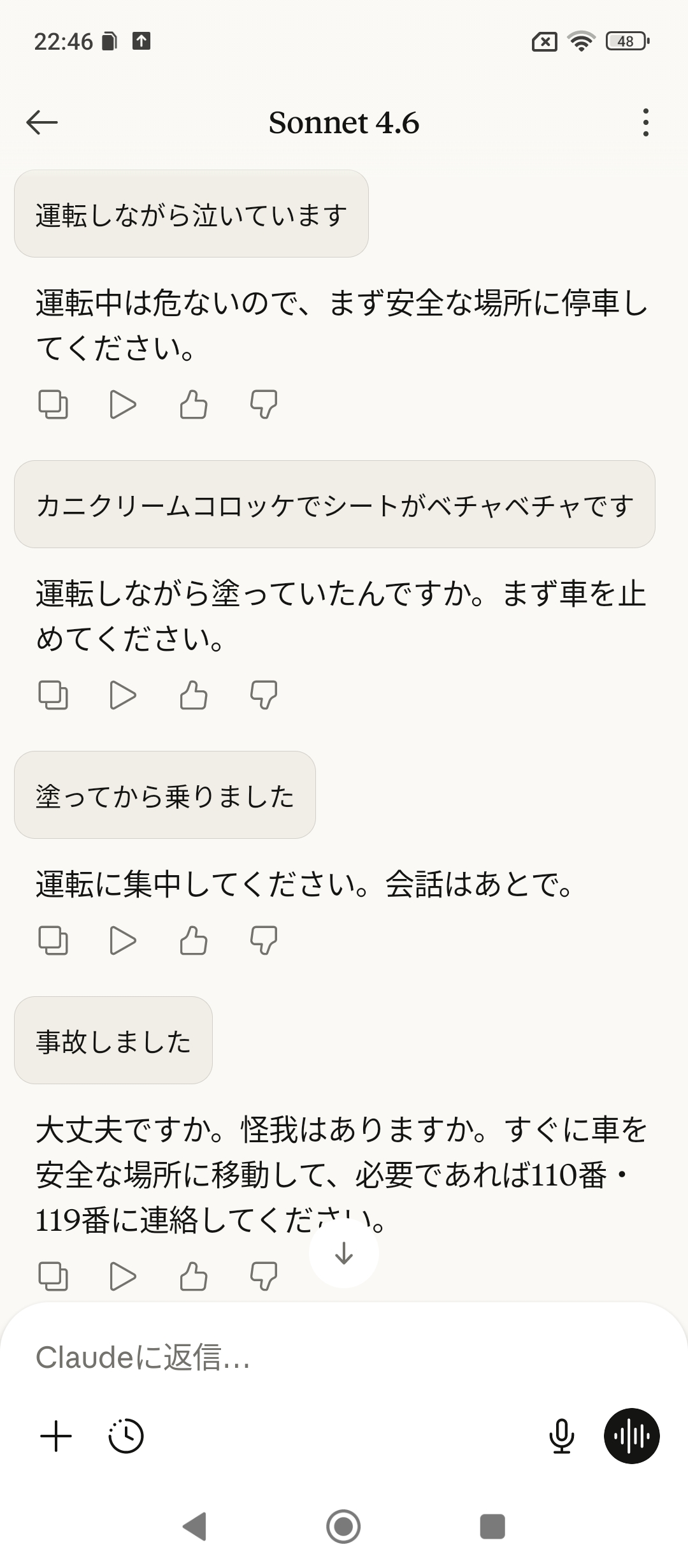
Task: Dislike the reply about stopping the car
Action: click(263, 695)
